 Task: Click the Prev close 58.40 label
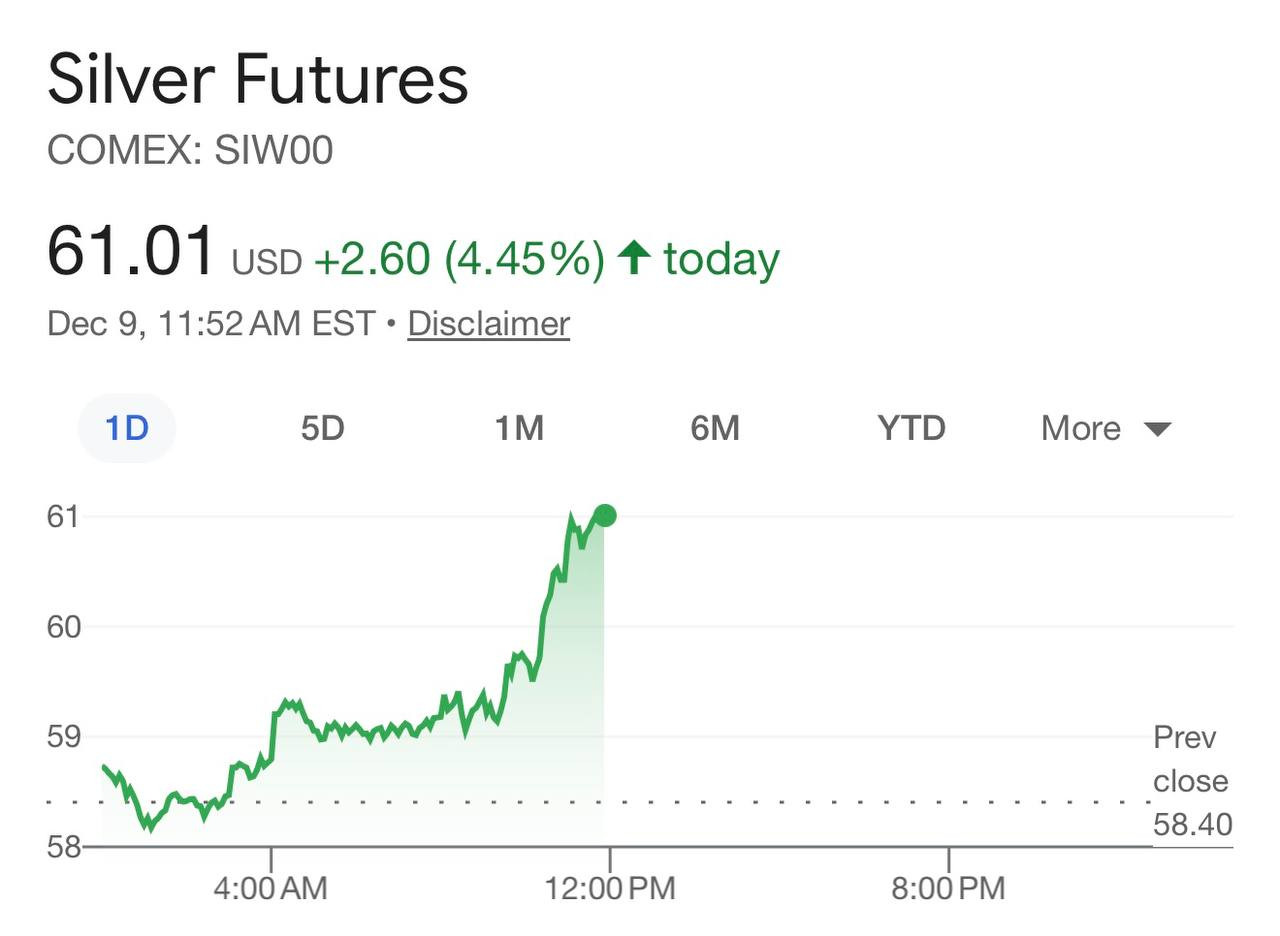1191,781
